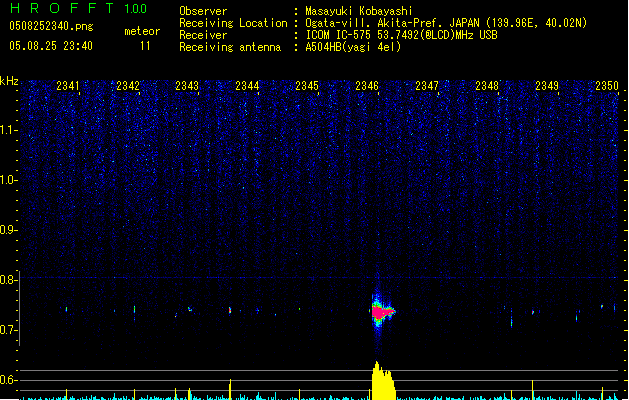
Task: Click the bright red meteor echo blob
Action: (x=379, y=312)
